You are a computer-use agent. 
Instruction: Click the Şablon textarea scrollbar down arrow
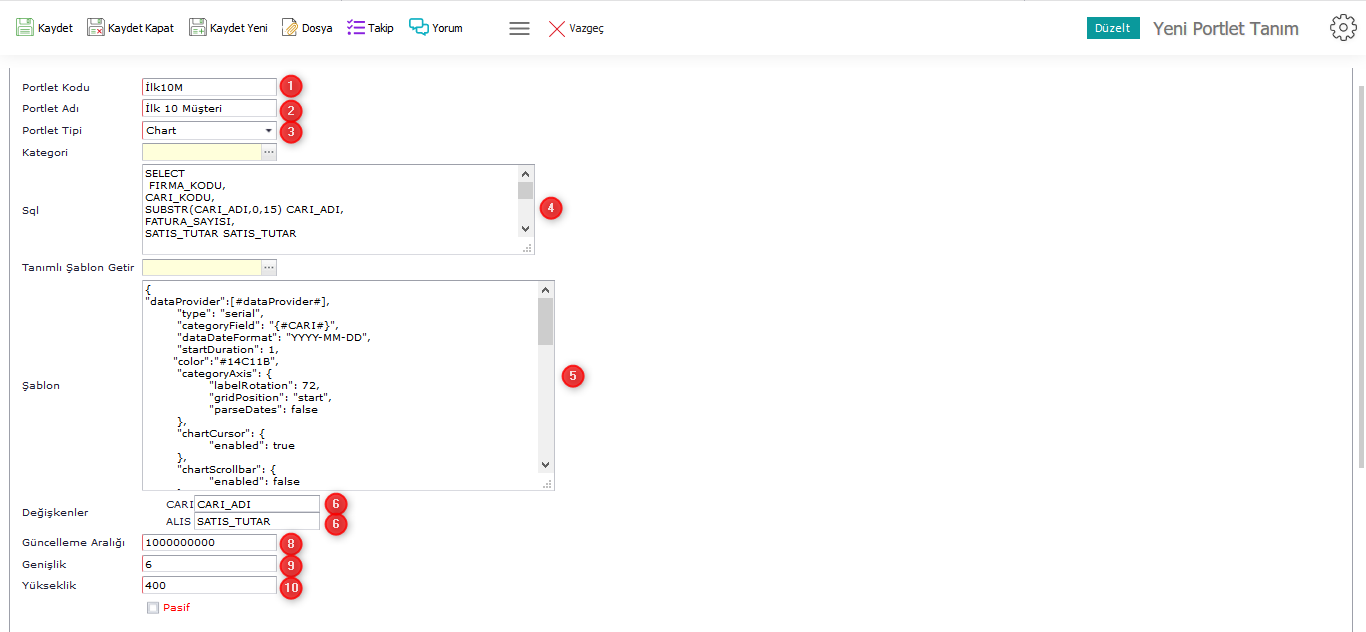(x=545, y=464)
